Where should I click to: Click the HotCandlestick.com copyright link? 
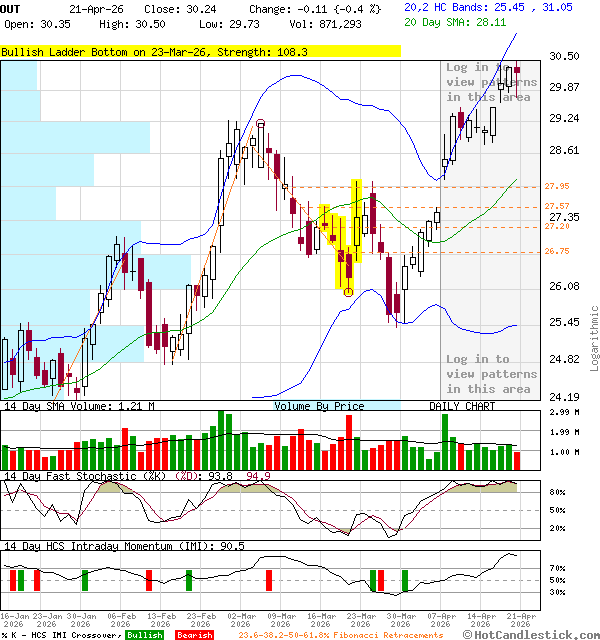[x=531, y=634]
